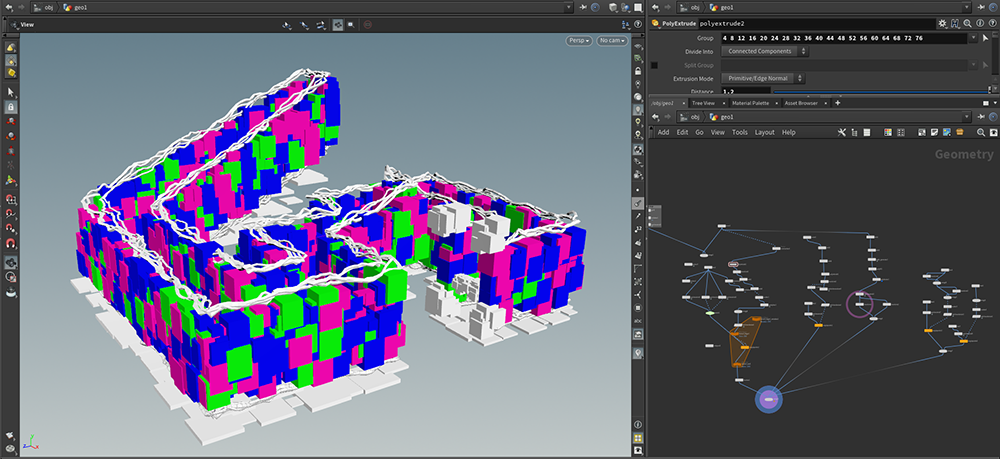Click the Distance slider track

point(880,91)
